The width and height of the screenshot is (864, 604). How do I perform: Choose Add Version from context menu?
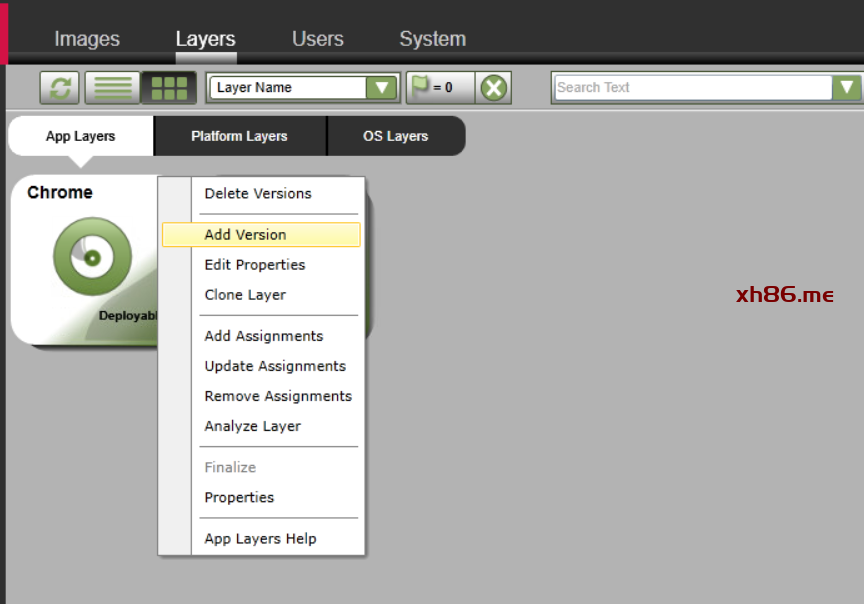tap(245, 235)
